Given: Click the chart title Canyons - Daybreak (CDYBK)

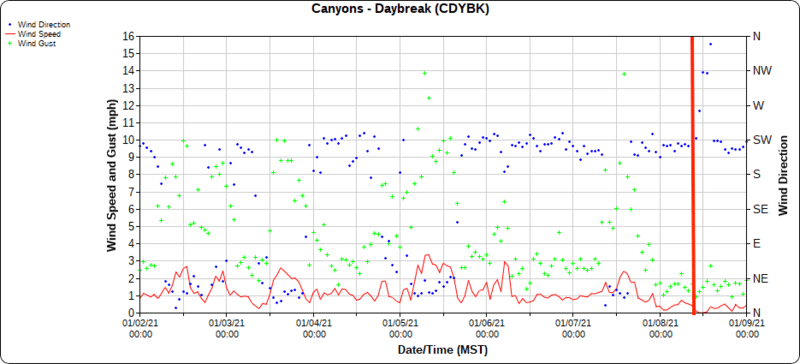Looking at the screenshot, I should (x=401, y=9).
